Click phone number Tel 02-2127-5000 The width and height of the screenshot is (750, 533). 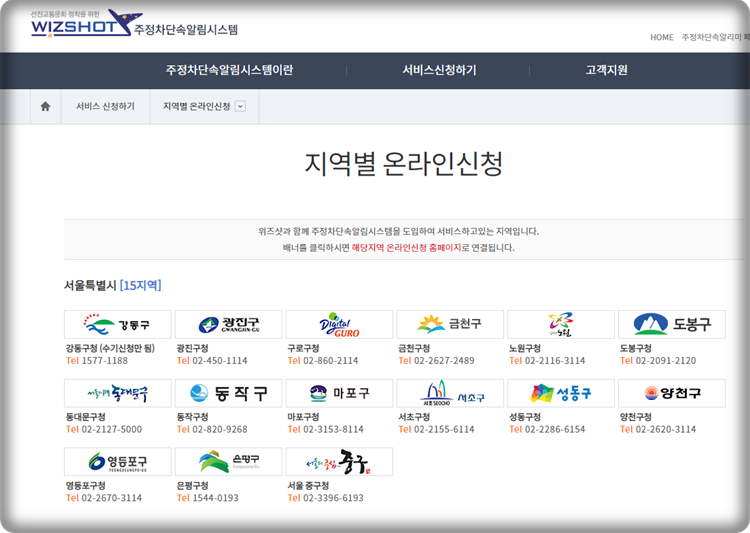(104, 430)
